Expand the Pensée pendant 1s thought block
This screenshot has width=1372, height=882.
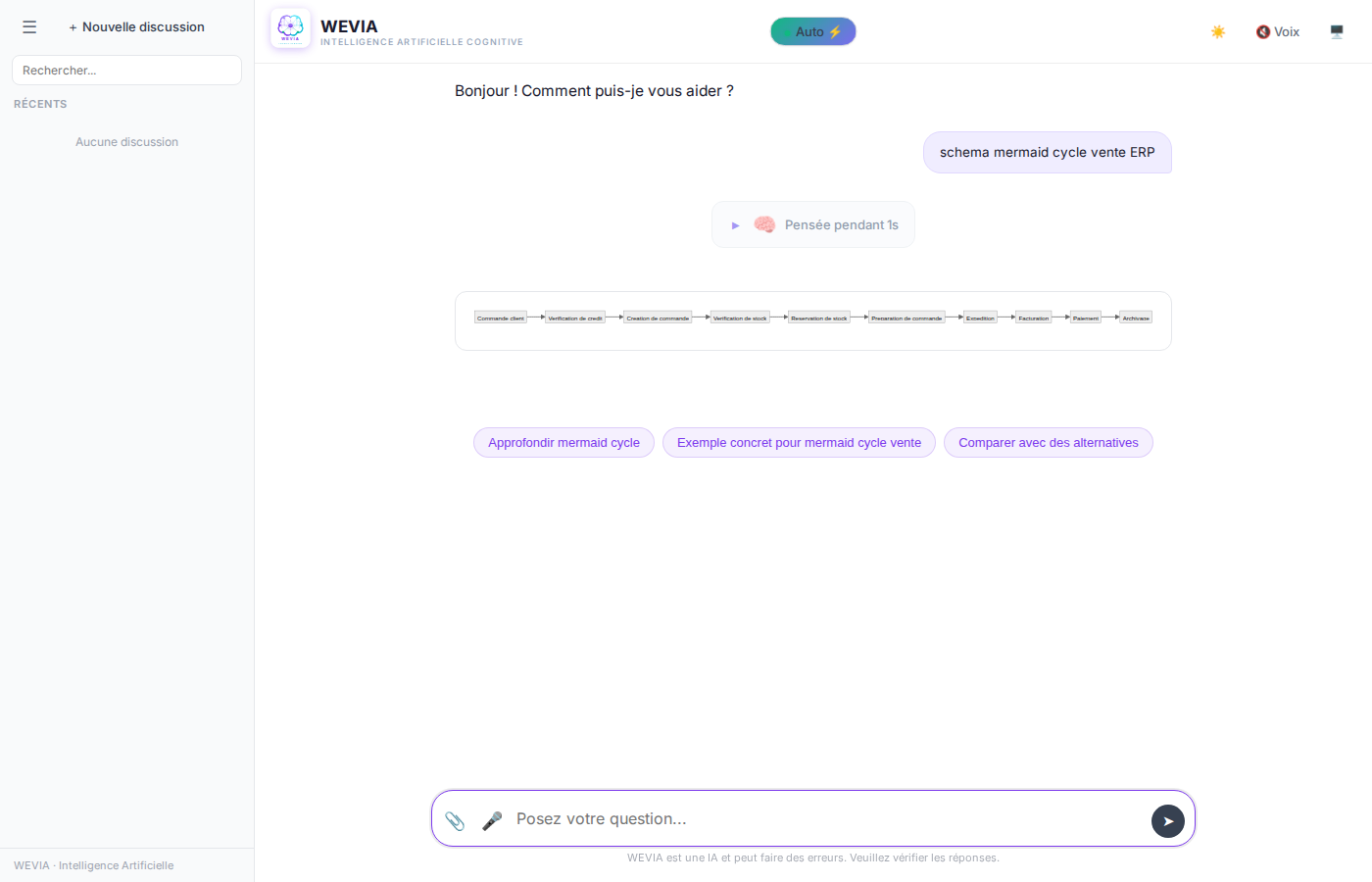(736, 225)
